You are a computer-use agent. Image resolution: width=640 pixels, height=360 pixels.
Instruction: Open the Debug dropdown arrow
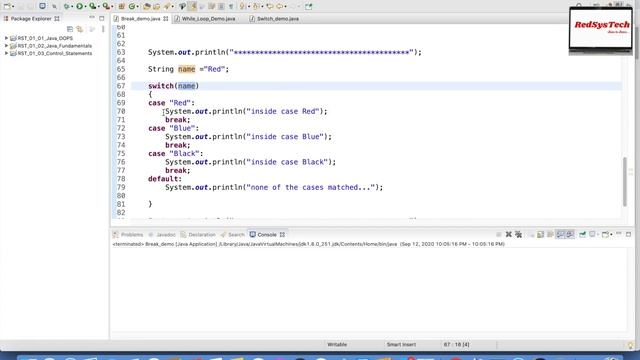(72, 7)
